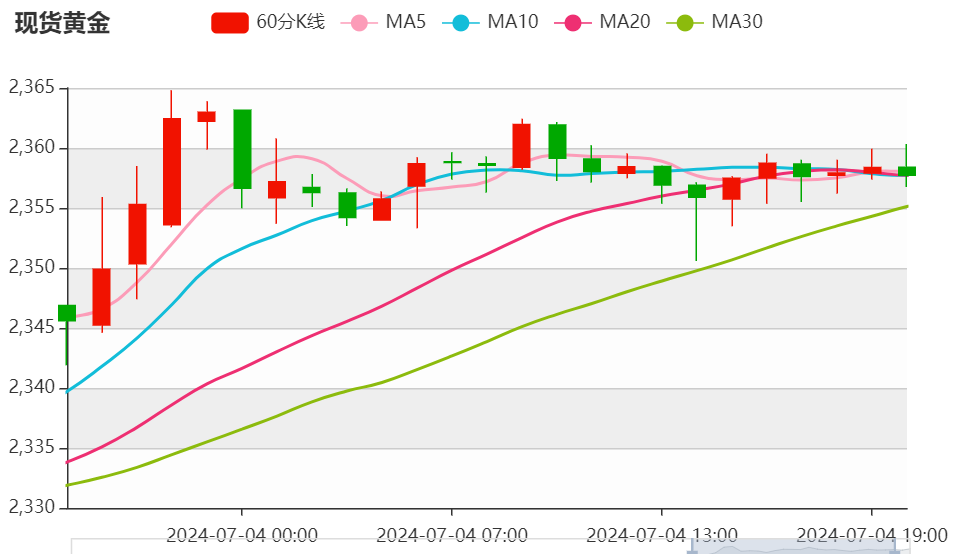Click the 2,330 y-axis label
Viewport: 966px width, 554px height.
coord(32,507)
